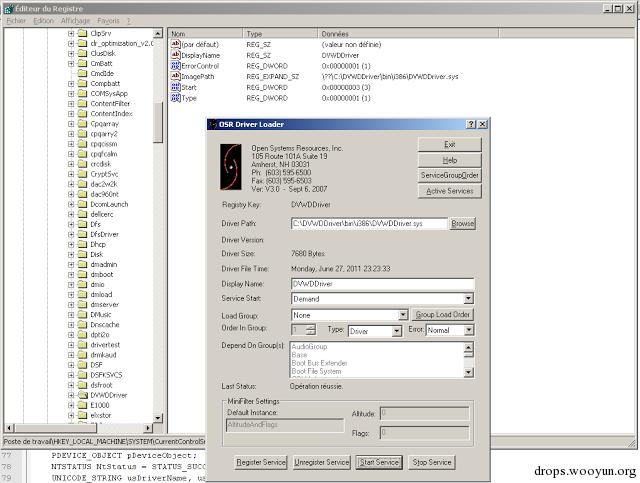This screenshot has width=640, height=483.
Task: Click the Type DWORD value icon
Action: pos(176,98)
